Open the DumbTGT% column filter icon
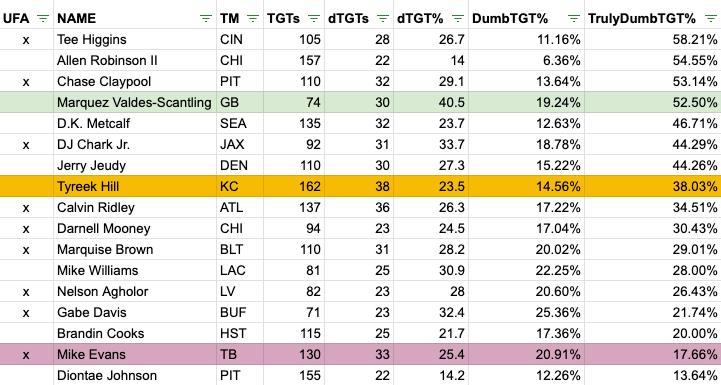Viewport: 721px width, 385px height. pyautogui.click(x=573, y=19)
